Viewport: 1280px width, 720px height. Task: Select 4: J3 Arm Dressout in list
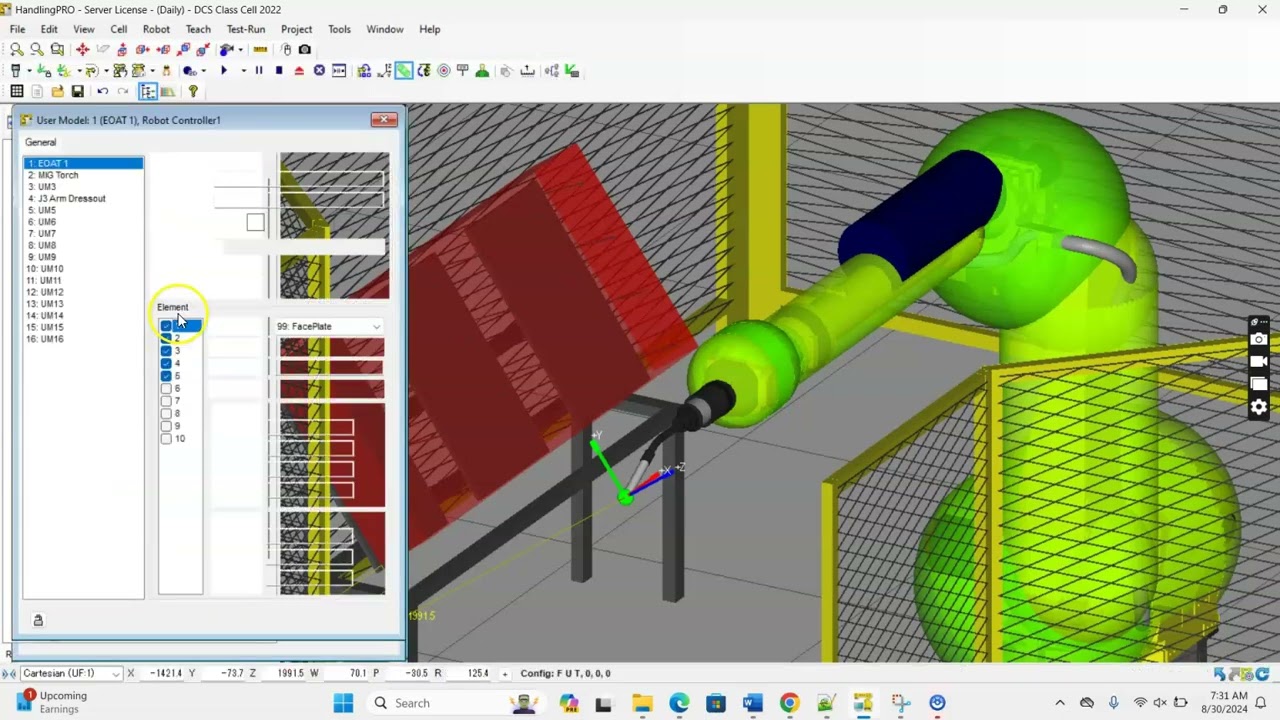coord(66,198)
